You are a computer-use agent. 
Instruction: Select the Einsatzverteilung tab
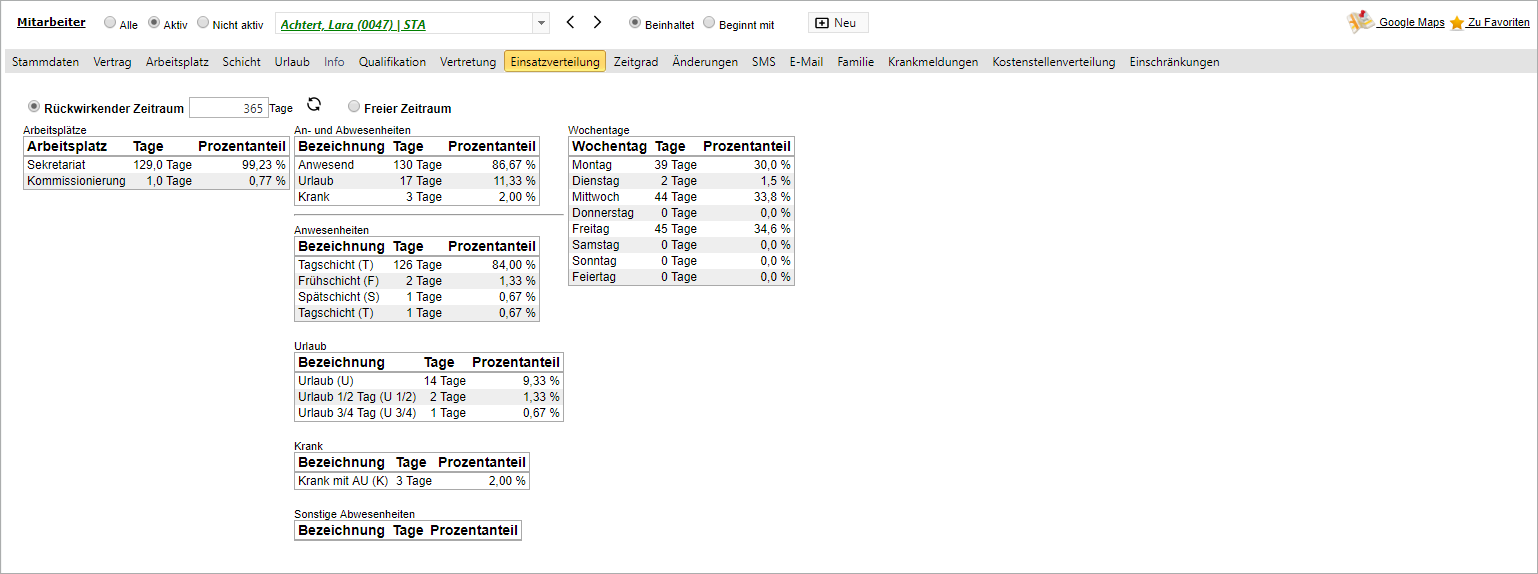coord(555,62)
